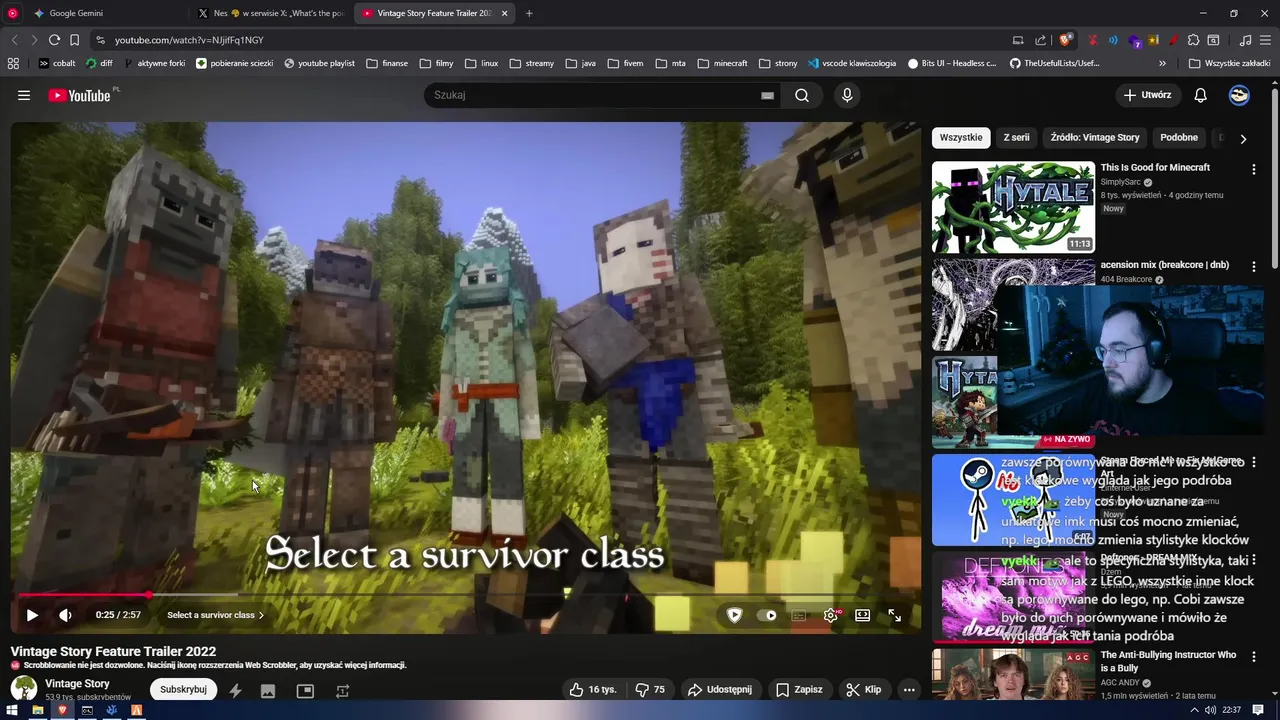Open 'The Anti-Bullying Instructor' video title

[x=1168, y=661]
